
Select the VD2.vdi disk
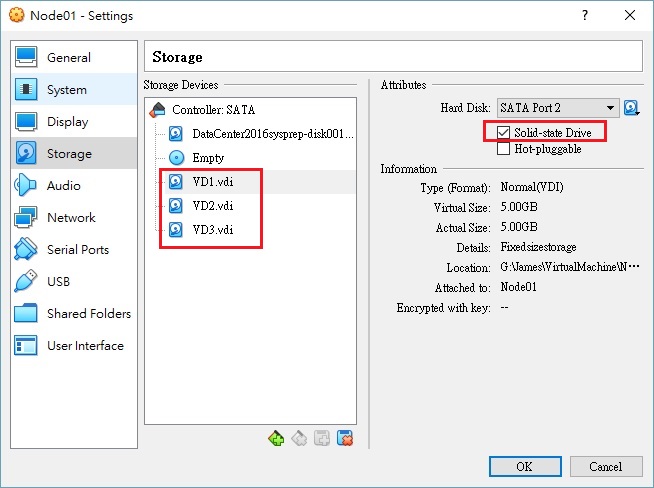point(212,206)
